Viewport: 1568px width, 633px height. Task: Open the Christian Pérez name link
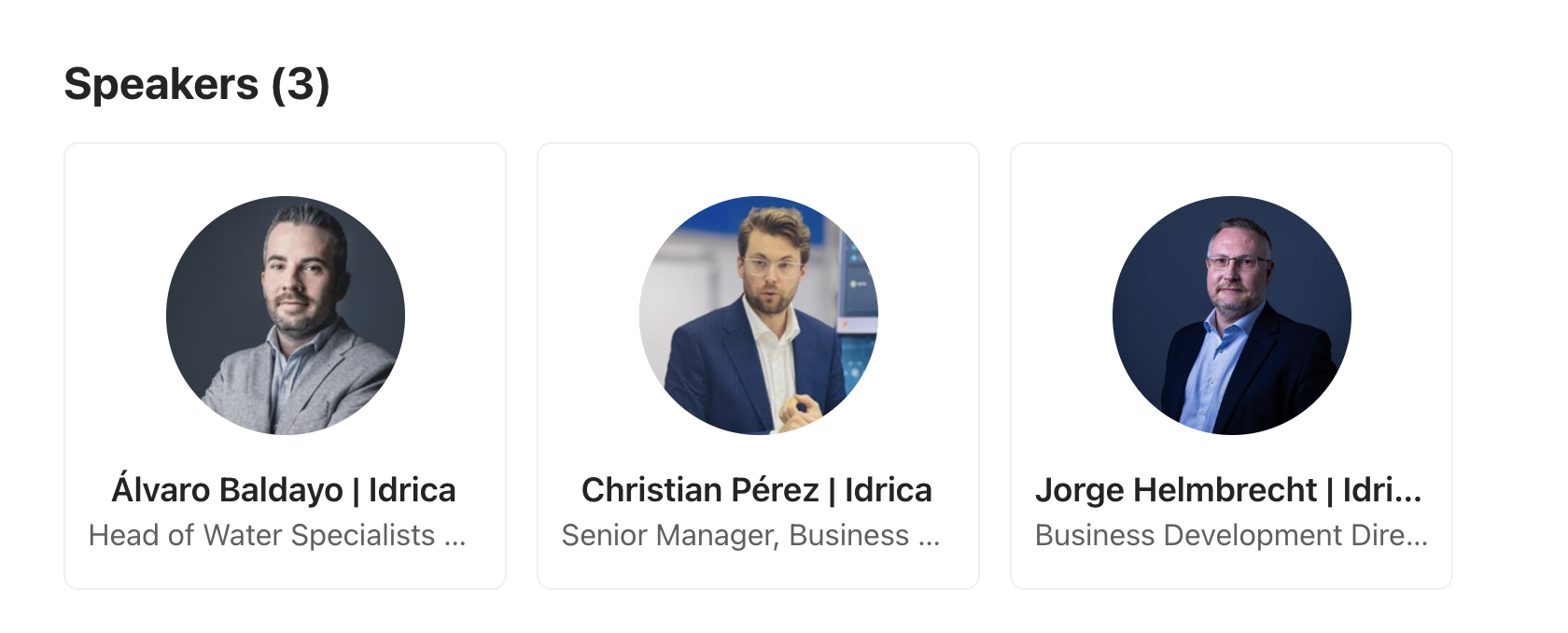(x=700, y=490)
